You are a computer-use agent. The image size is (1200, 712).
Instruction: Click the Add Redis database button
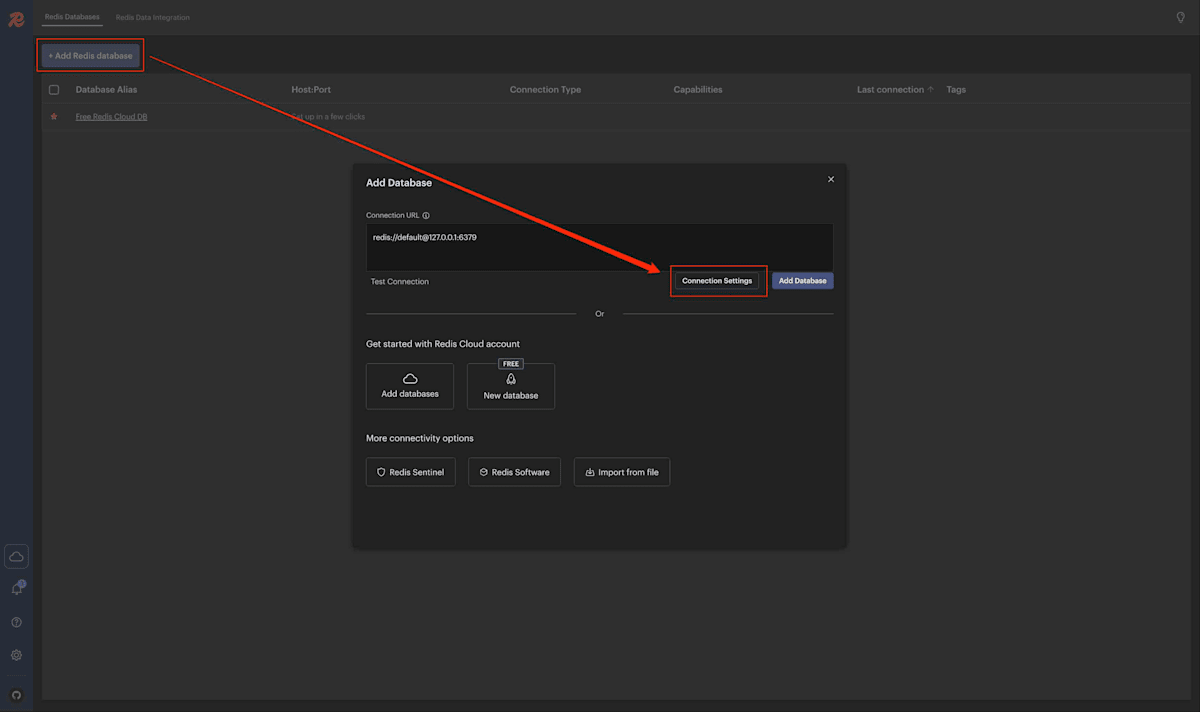coord(91,56)
